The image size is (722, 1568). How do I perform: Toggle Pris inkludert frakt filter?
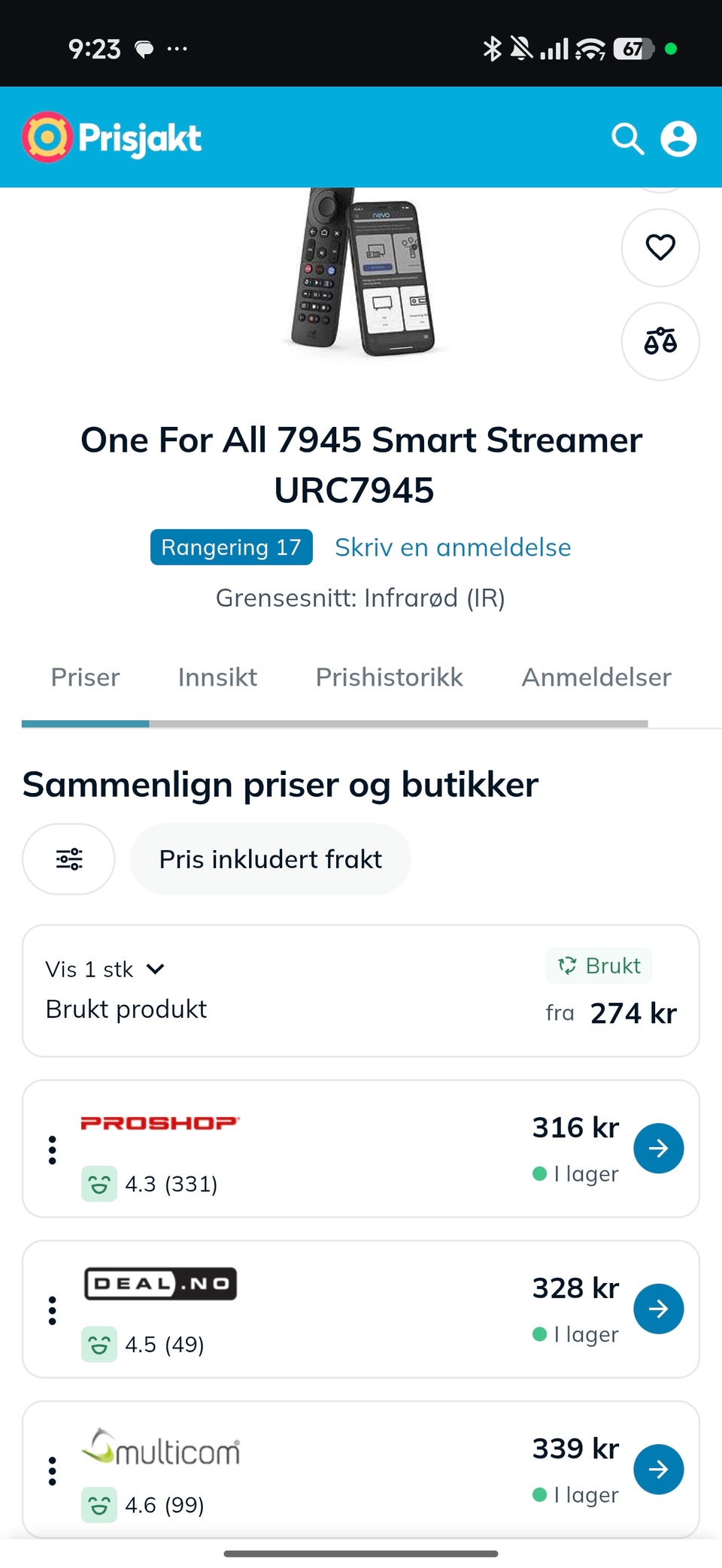[x=271, y=858]
